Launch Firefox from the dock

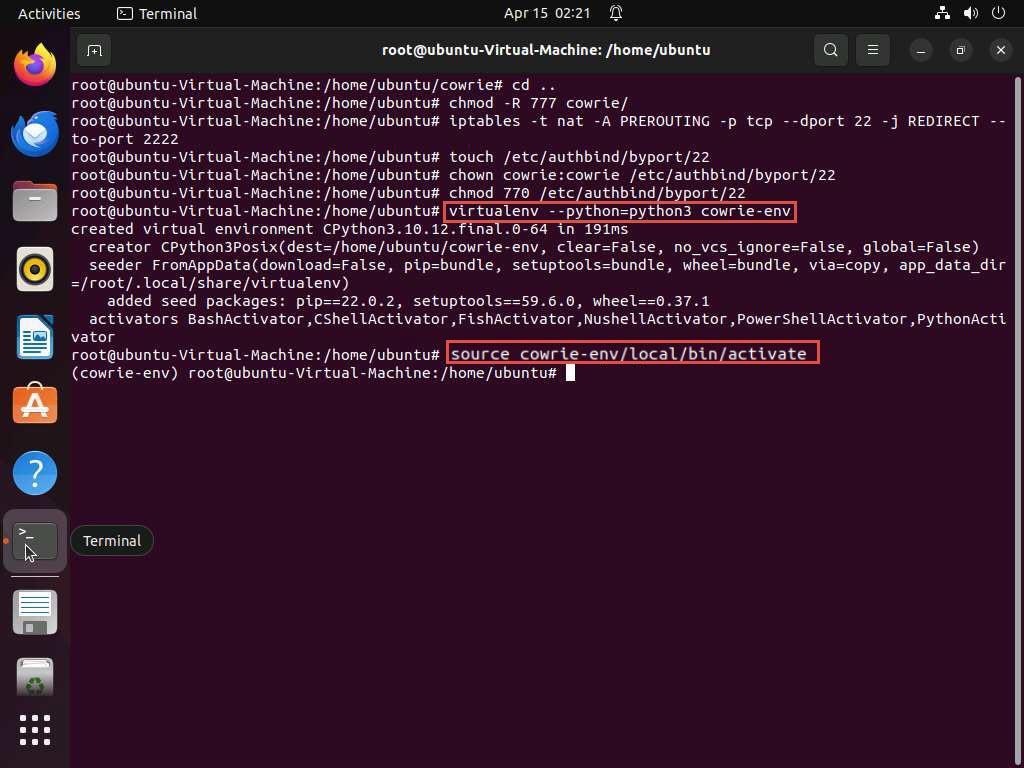[35, 66]
